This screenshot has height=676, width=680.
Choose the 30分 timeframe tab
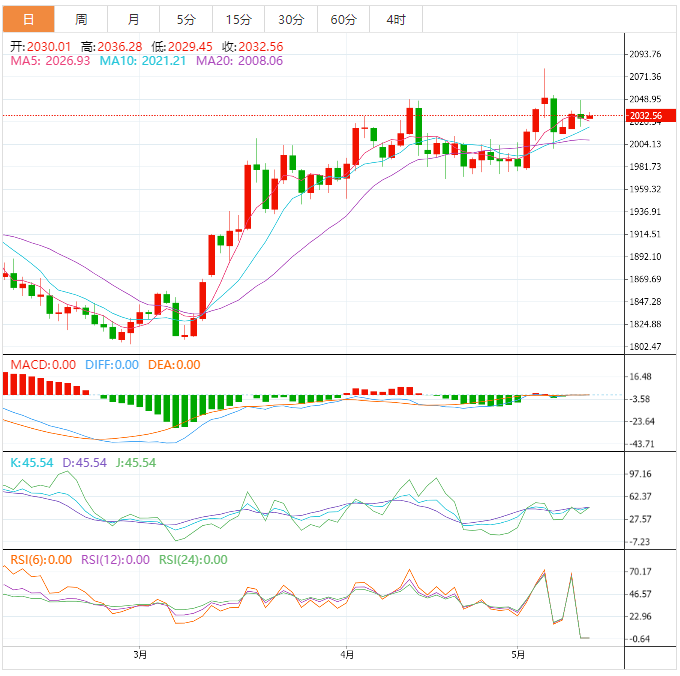pyautogui.click(x=291, y=20)
